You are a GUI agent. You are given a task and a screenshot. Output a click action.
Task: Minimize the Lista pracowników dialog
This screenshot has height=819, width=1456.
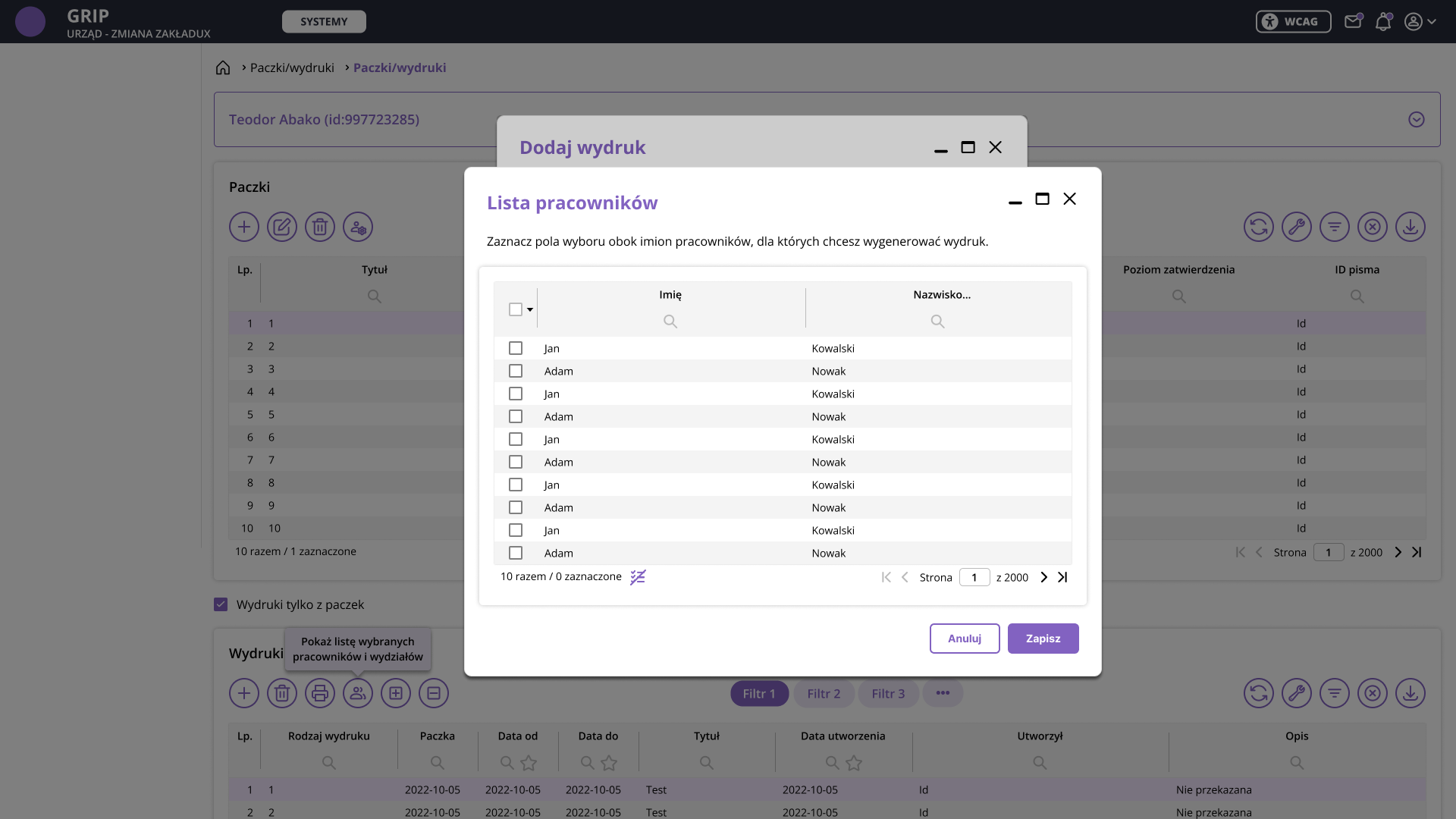[1015, 202]
